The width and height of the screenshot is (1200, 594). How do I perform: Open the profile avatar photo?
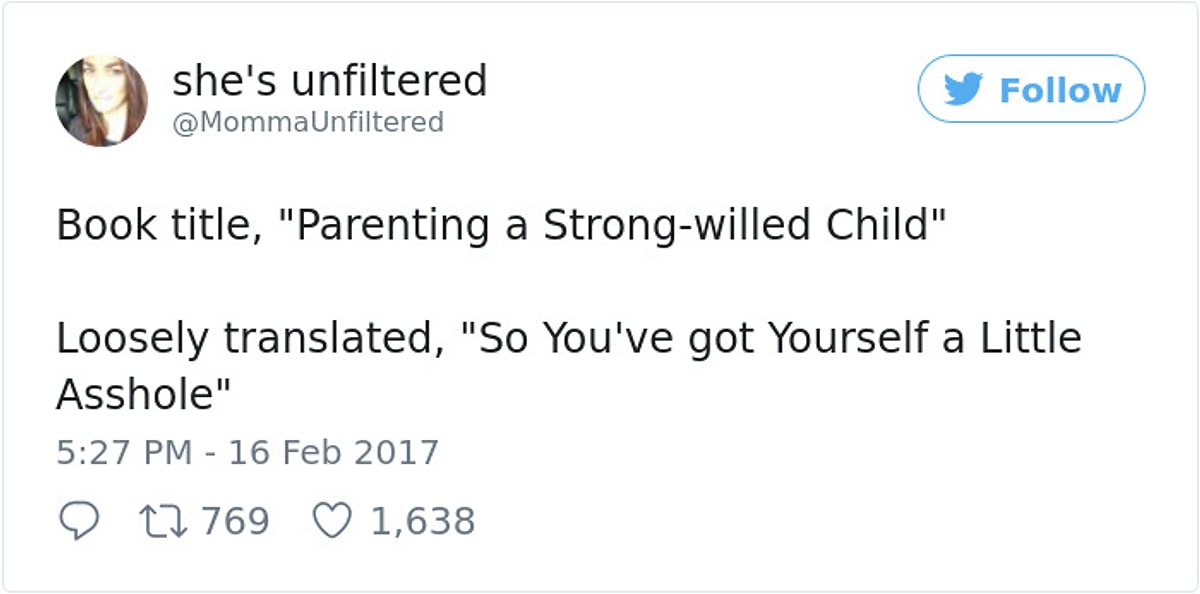101,101
